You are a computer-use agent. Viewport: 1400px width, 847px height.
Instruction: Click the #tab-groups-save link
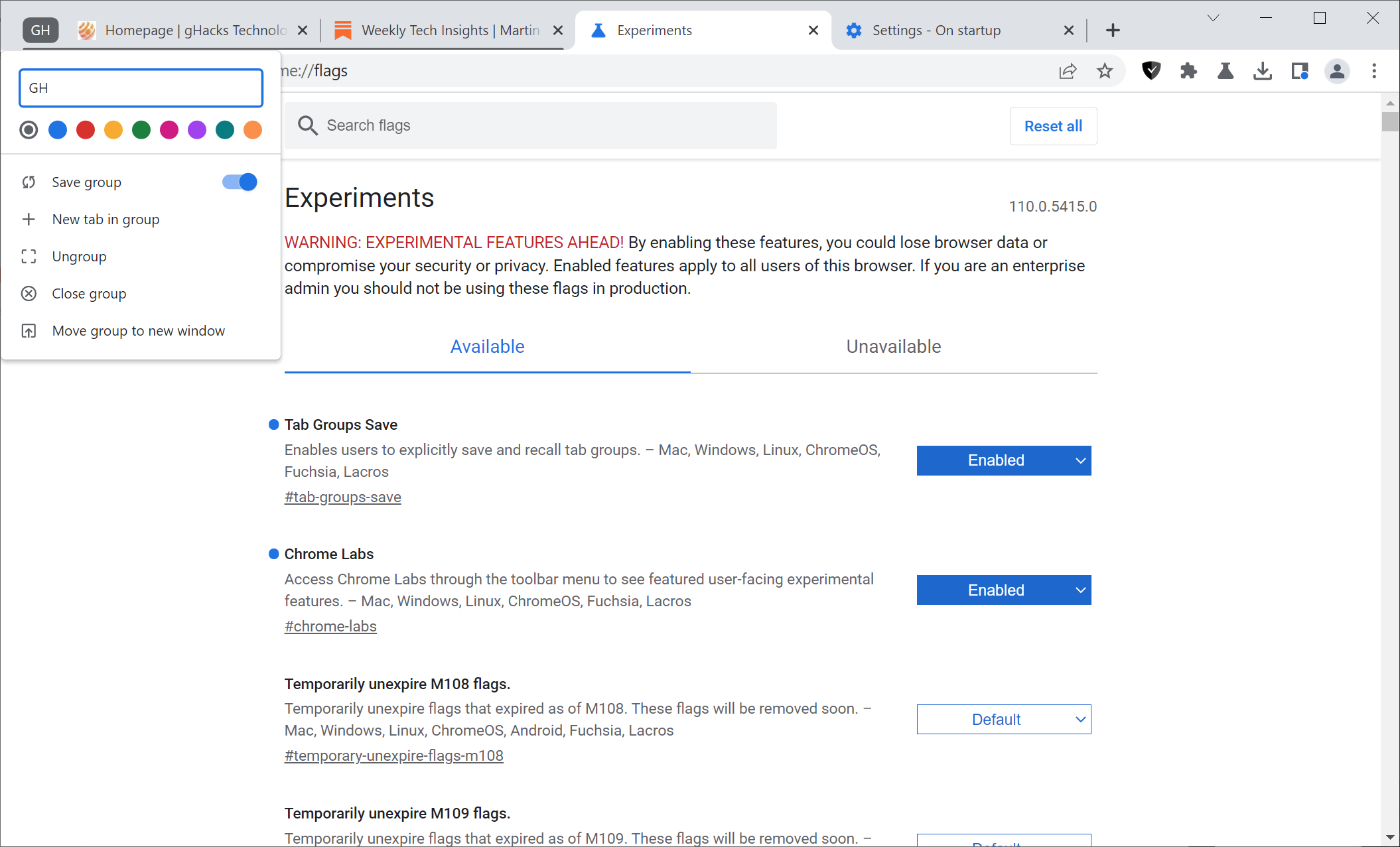(x=342, y=496)
